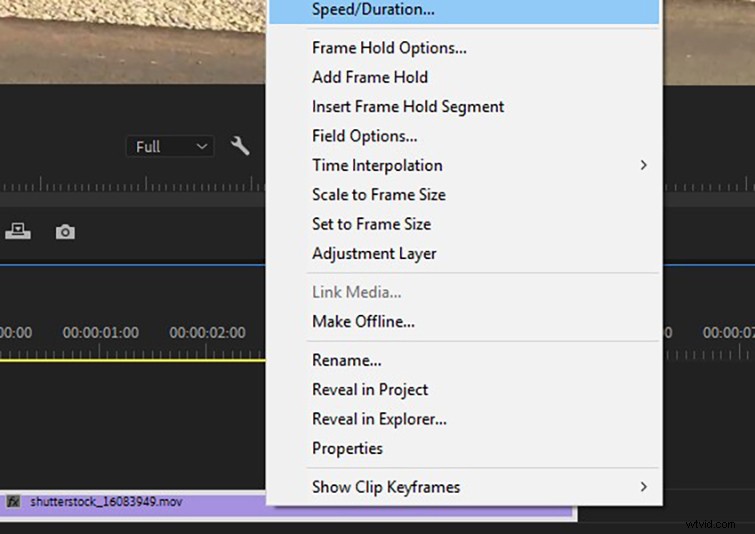Viewport: 755px width, 534px height.
Task: Open Field Options
Action: pyautogui.click(x=464, y=136)
